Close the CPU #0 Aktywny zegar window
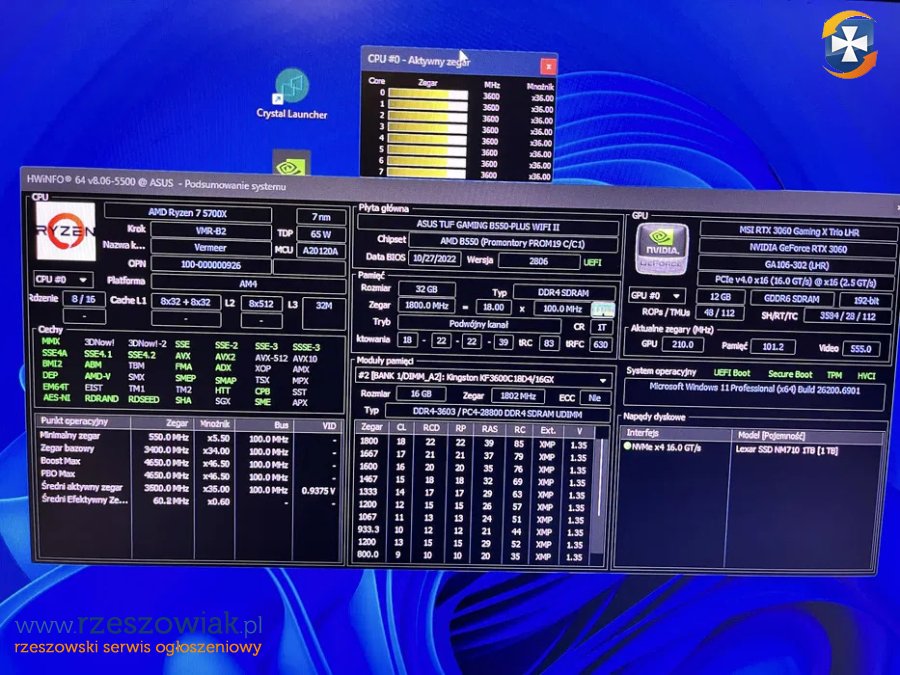This screenshot has width=900, height=675. [x=547, y=65]
